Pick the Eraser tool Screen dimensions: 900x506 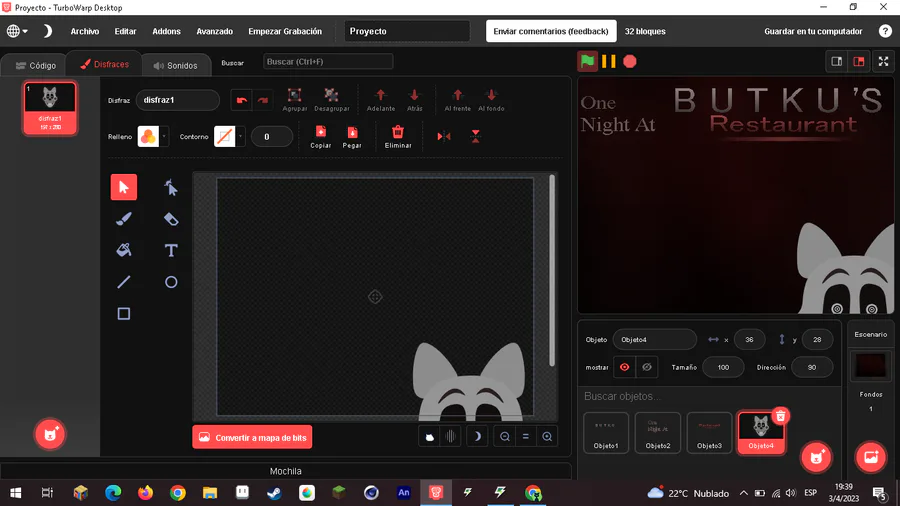[170, 219]
